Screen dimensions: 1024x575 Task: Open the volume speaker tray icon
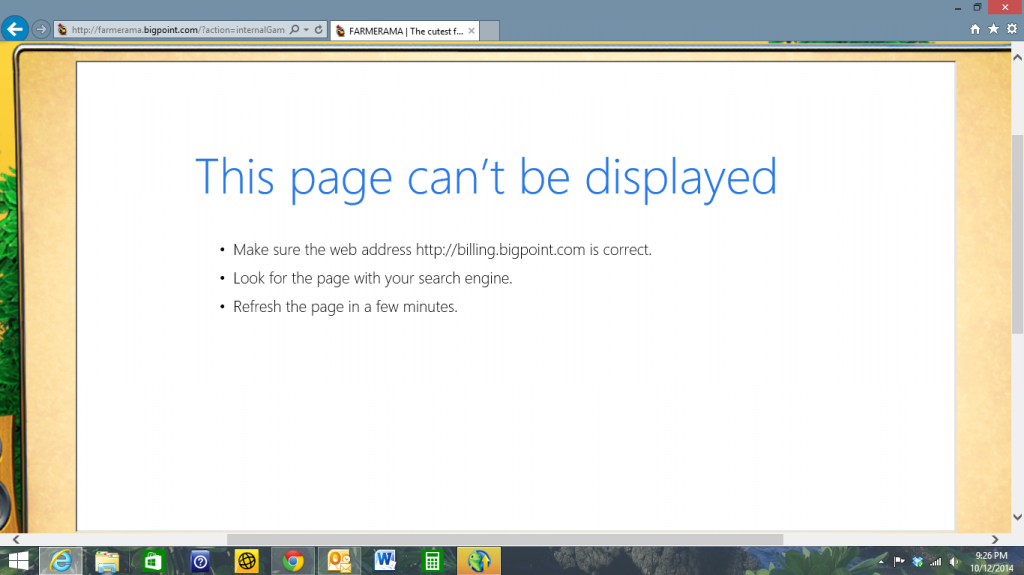[954, 561]
